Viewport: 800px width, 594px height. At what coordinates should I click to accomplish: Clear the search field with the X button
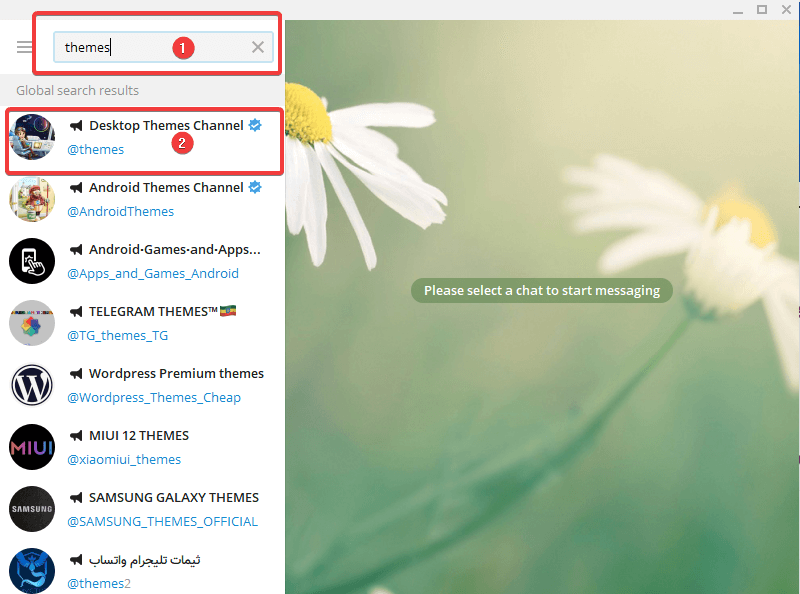click(257, 46)
